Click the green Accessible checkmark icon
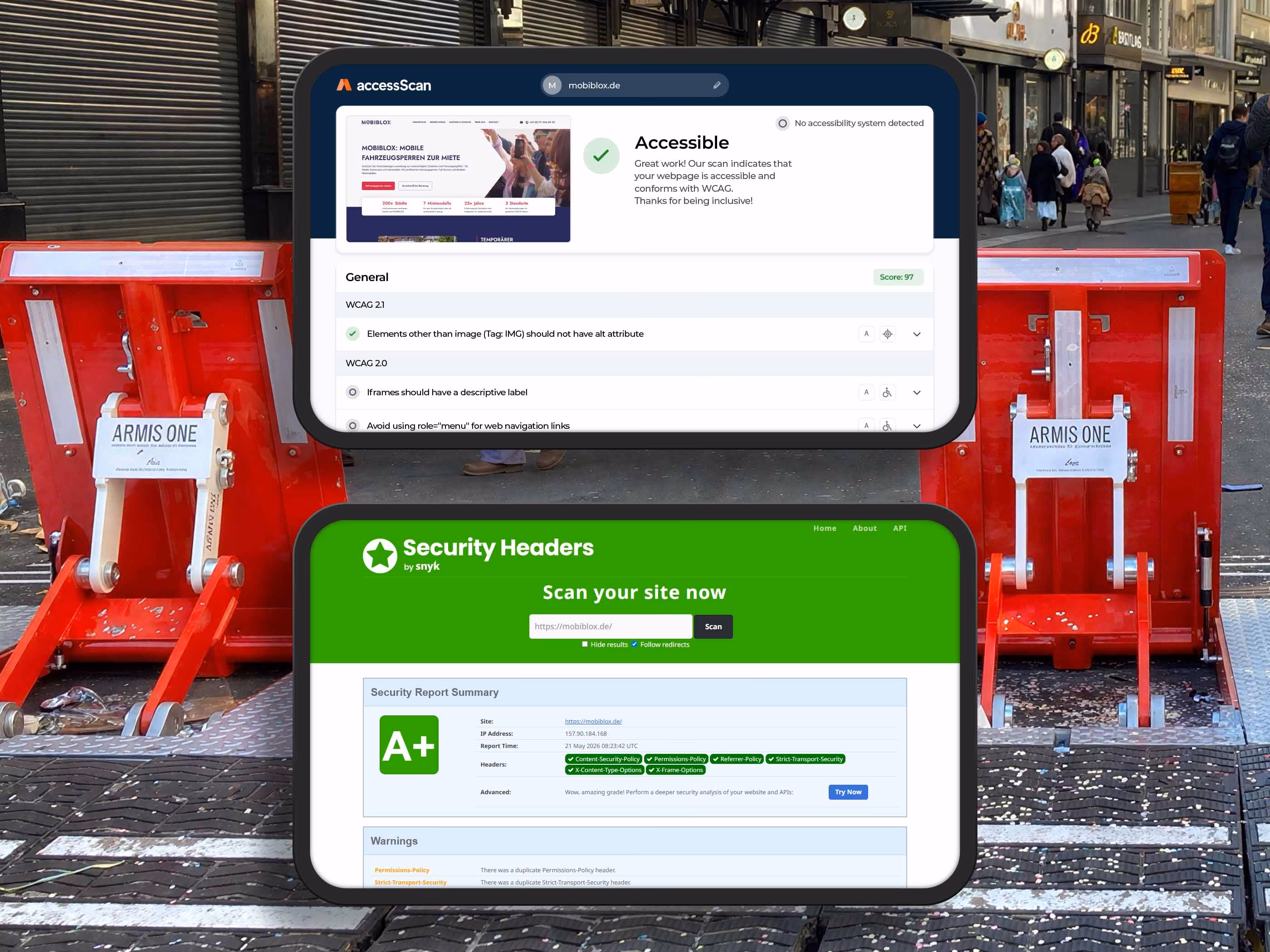Viewport: 1270px width, 952px height. click(601, 155)
